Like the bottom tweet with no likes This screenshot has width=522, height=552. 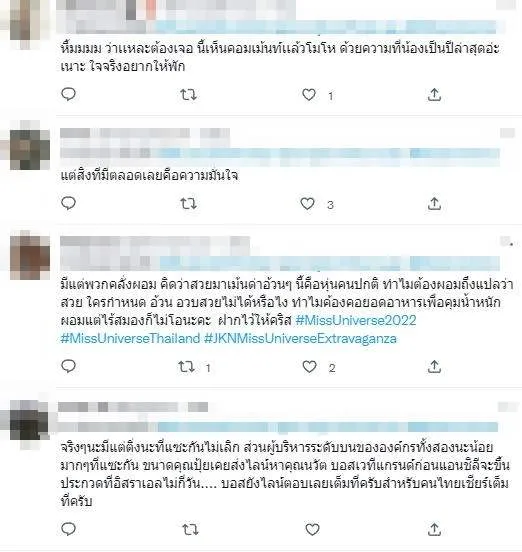[312, 529]
